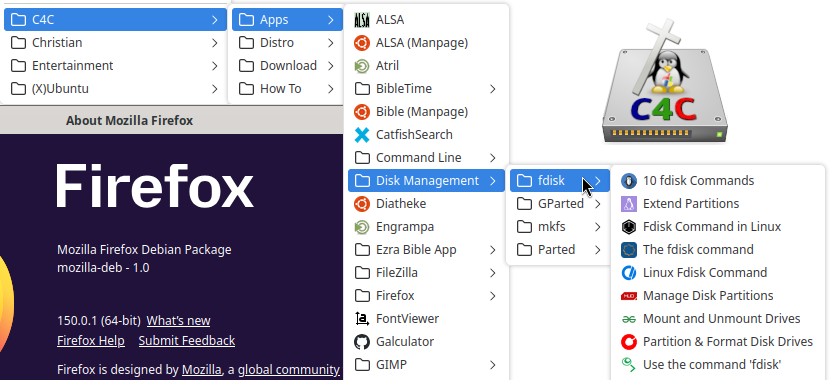The width and height of the screenshot is (830, 380).
Task: Follow the Mozilla link
Action: 202,369
